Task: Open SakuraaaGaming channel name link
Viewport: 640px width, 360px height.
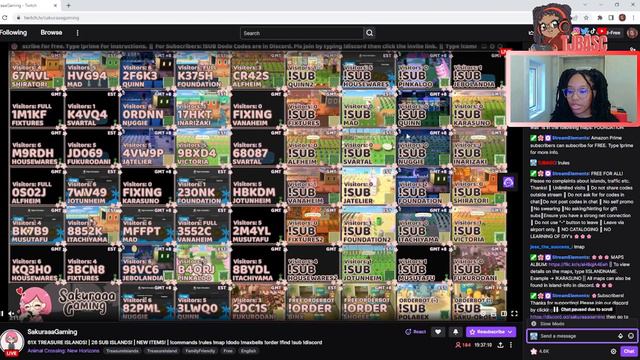Action: click(x=52, y=332)
